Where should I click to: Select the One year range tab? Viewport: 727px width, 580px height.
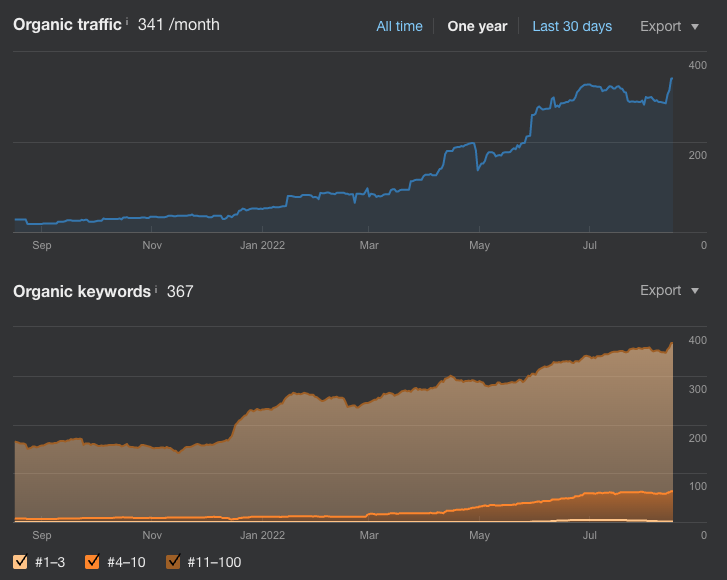click(477, 26)
